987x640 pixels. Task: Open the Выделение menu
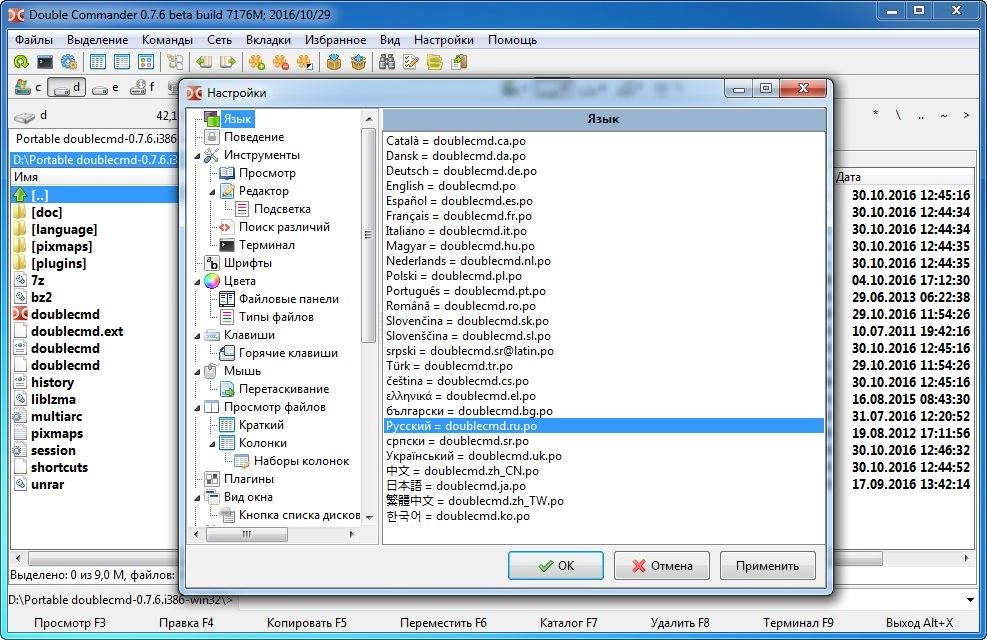point(98,40)
